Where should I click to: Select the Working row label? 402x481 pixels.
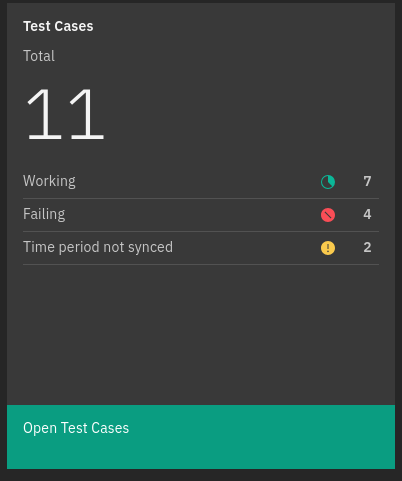point(49,181)
